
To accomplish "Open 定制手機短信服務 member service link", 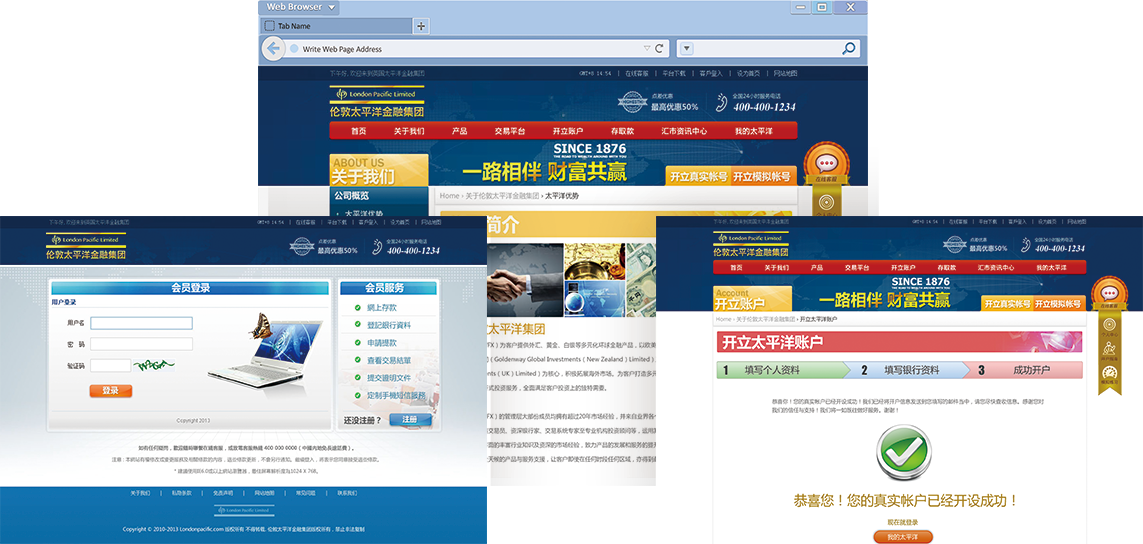I will (x=396, y=395).
